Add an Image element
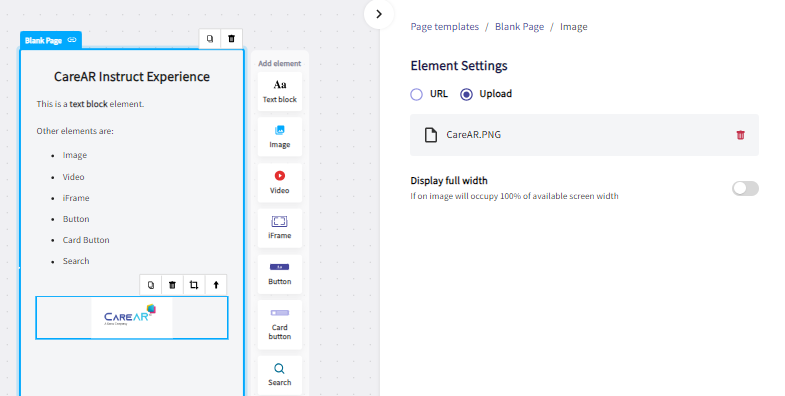 [x=279, y=136]
